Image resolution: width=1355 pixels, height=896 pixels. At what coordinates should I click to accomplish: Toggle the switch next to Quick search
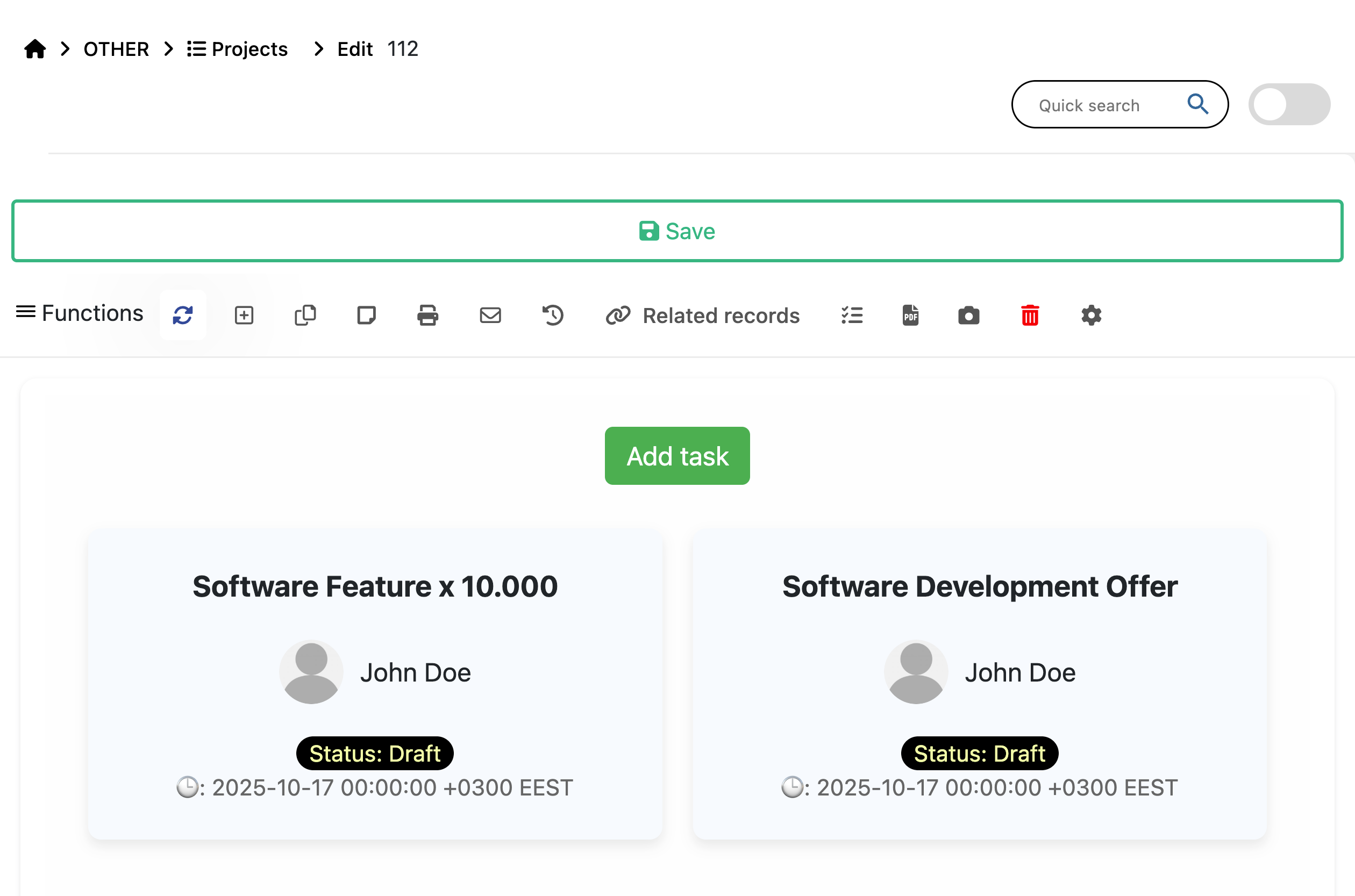point(1289,105)
